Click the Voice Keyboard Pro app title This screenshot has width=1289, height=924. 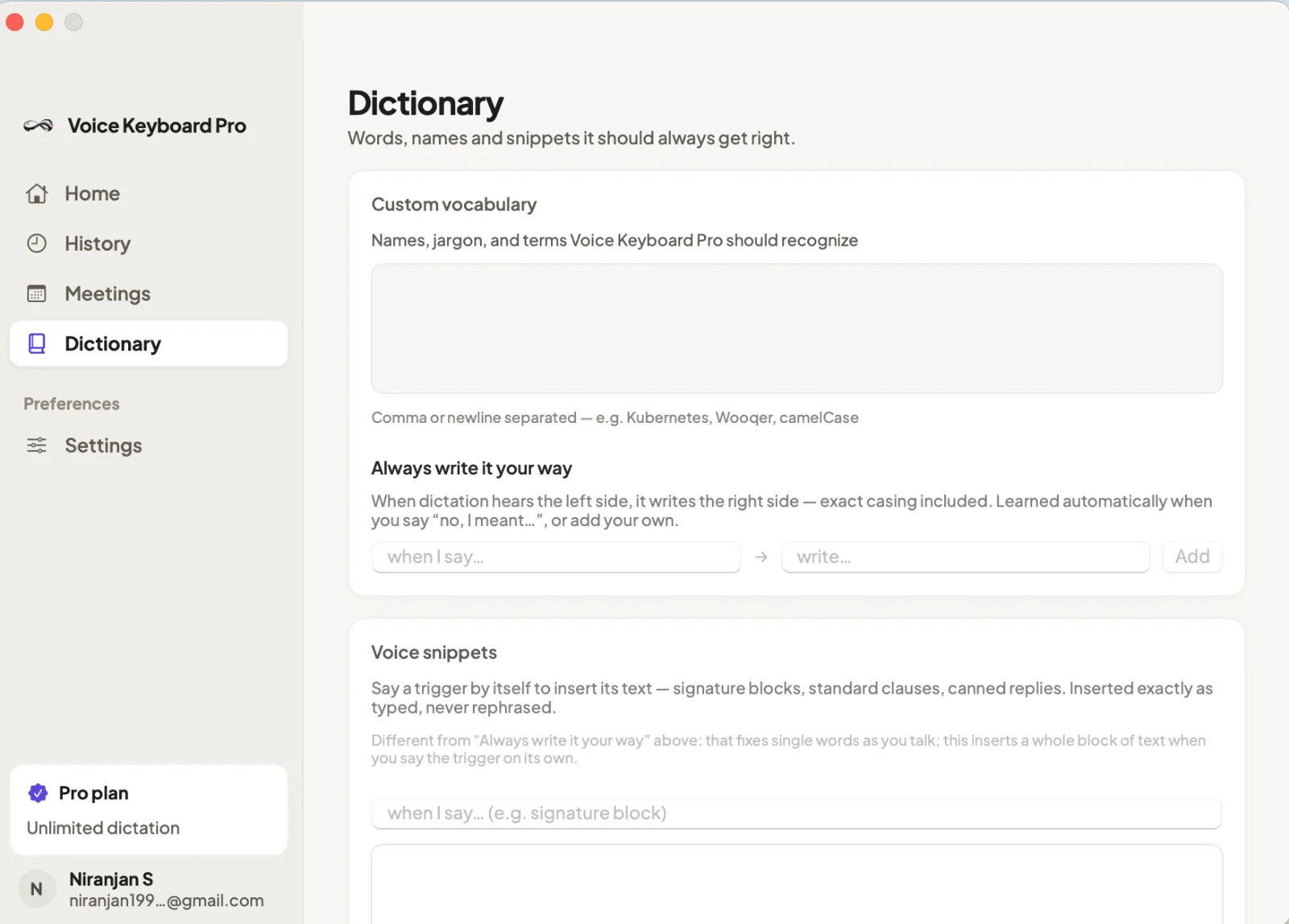click(157, 126)
